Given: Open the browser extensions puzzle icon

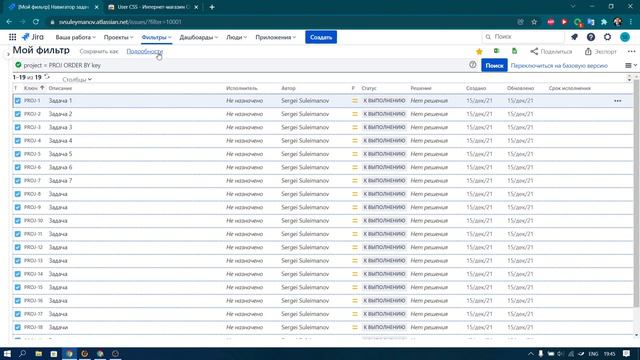Looking at the screenshot, I should click(604, 22).
